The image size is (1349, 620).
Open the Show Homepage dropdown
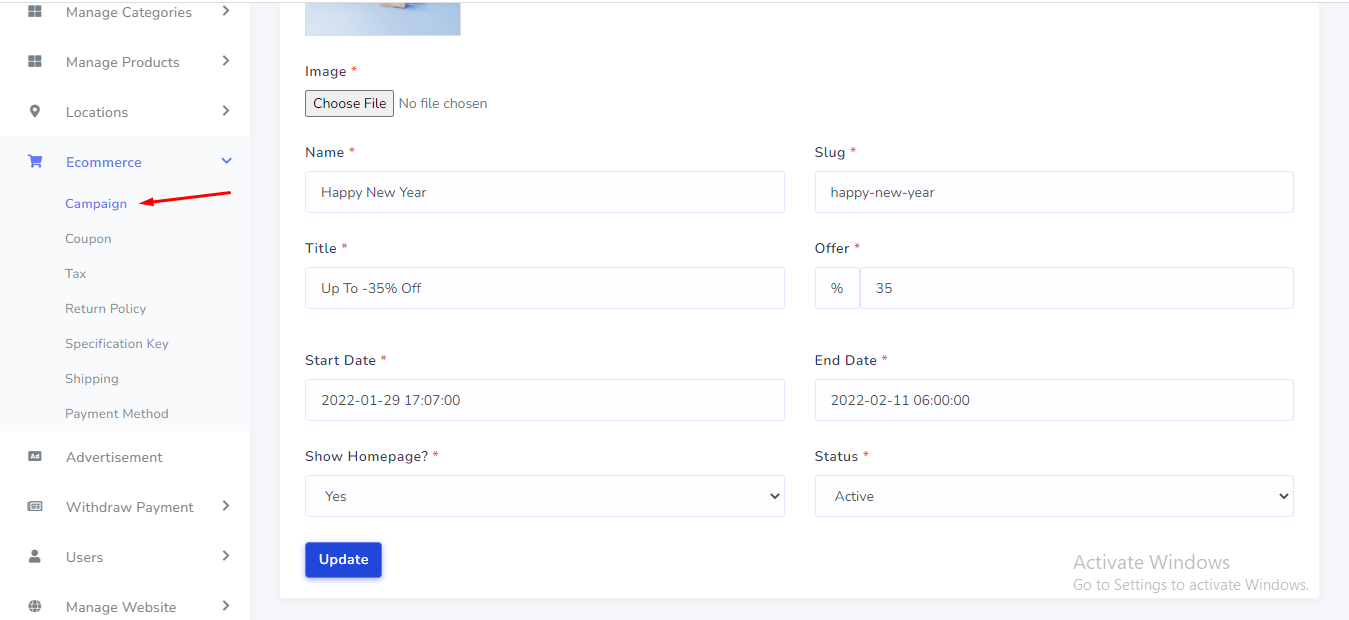[x=544, y=496]
